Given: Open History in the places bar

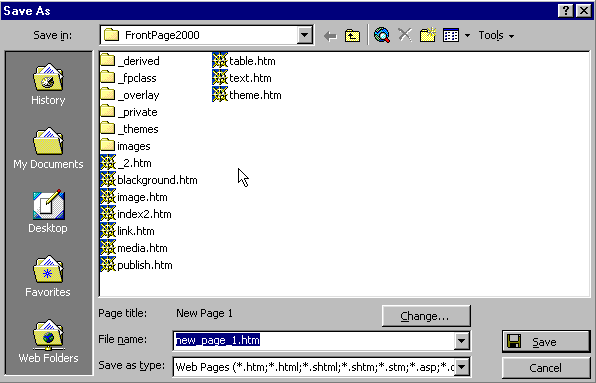Looking at the screenshot, I should click(48, 85).
